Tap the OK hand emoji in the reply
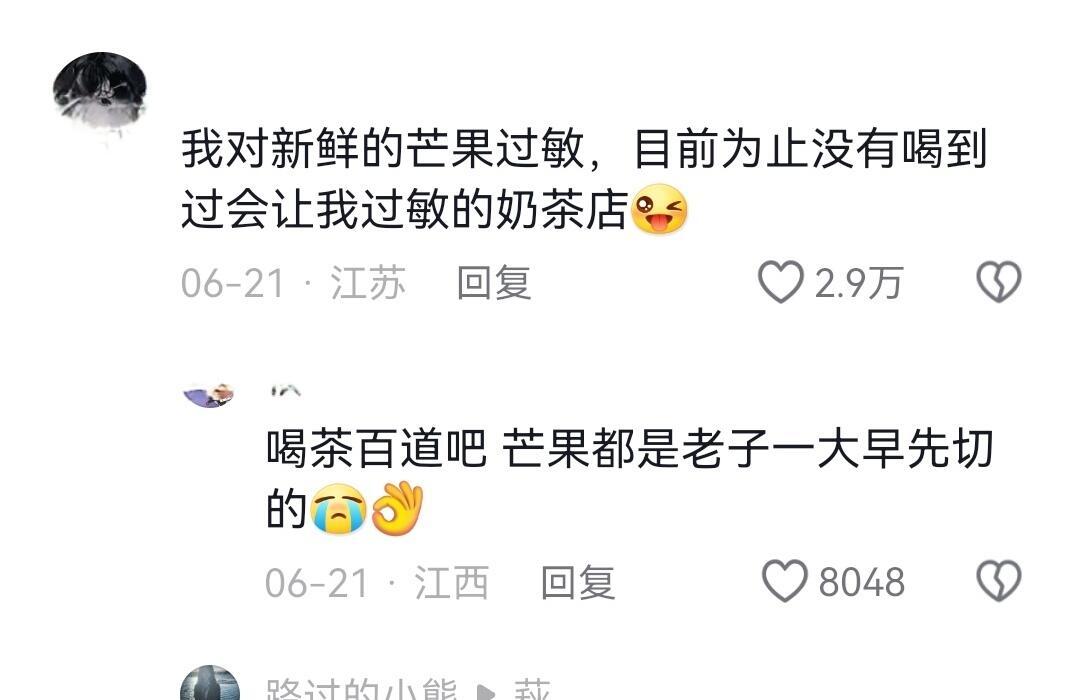The width and height of the screenshot is (1080, 700). pyautogui.click(x=398, y=508)
